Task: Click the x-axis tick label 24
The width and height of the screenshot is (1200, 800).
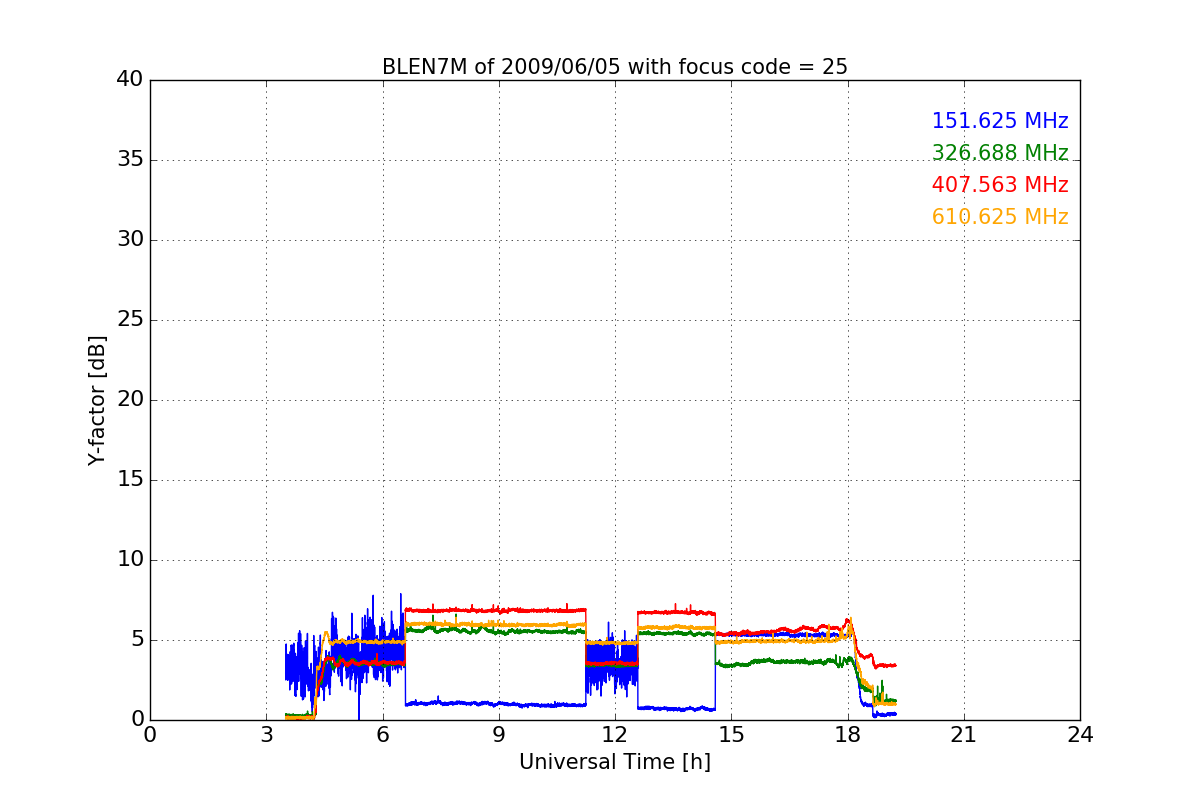Action: tap(1080, 735)
